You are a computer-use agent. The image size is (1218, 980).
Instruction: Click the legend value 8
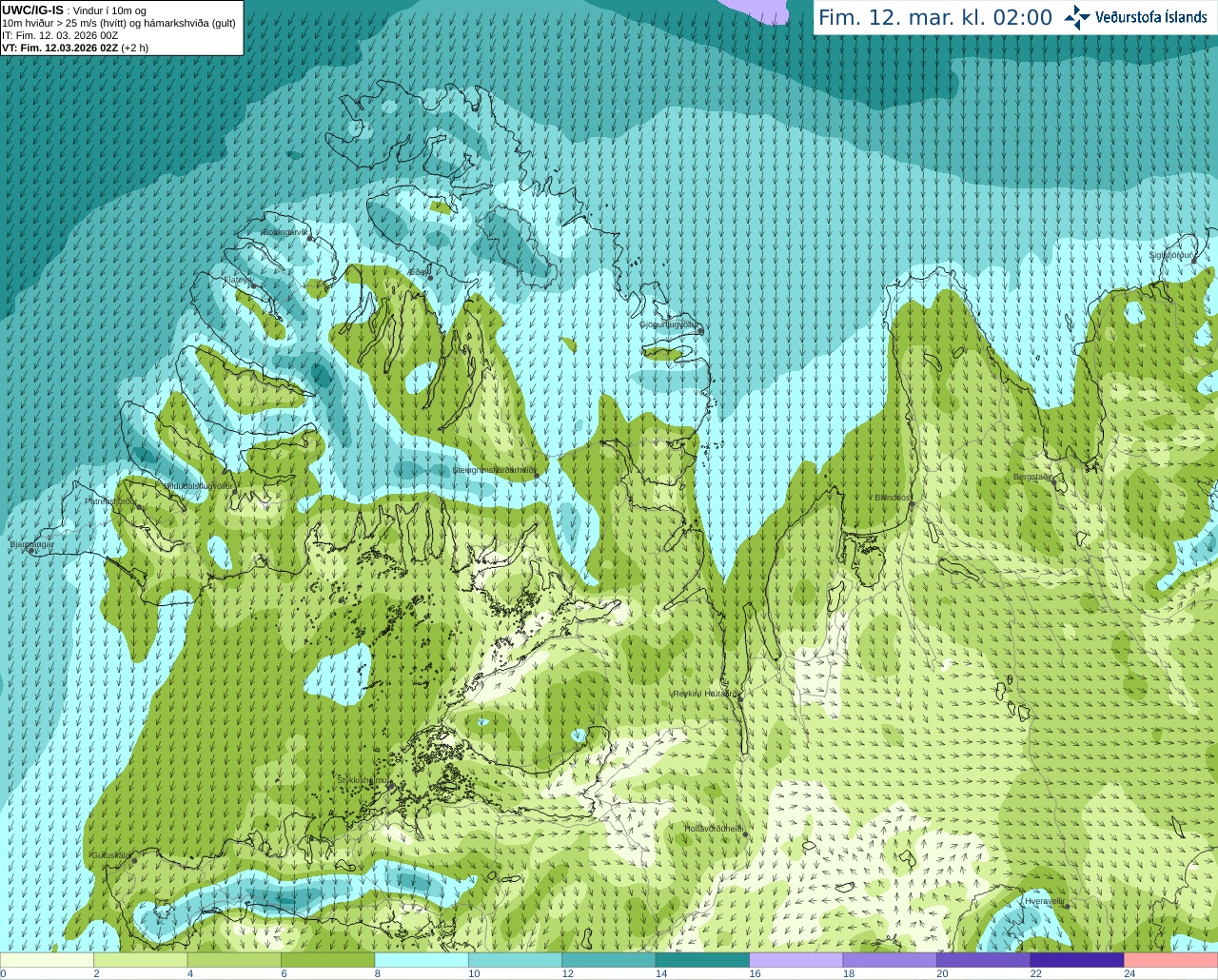(x=378, y=973)
